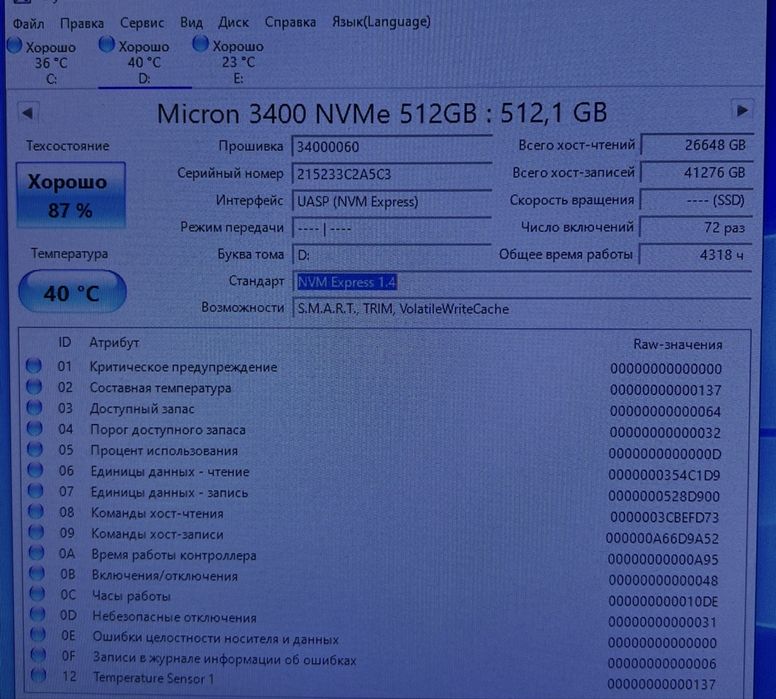Screen dimensions: 776x699
Task: Click the Стандарт field NVM Express 1.4
Action: click(x=522, y=282)
